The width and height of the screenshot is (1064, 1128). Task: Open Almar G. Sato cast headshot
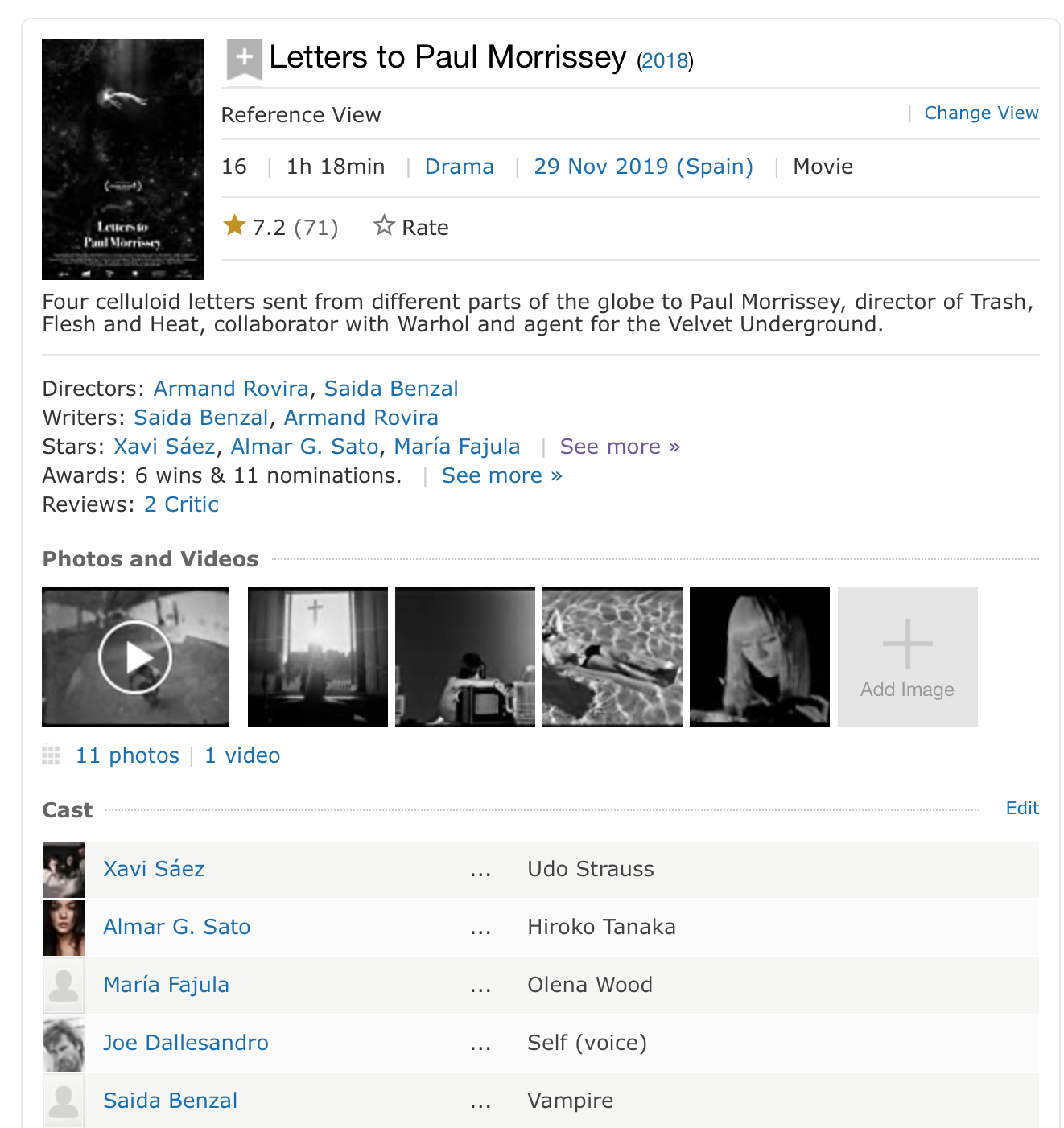tap(64, 928)
